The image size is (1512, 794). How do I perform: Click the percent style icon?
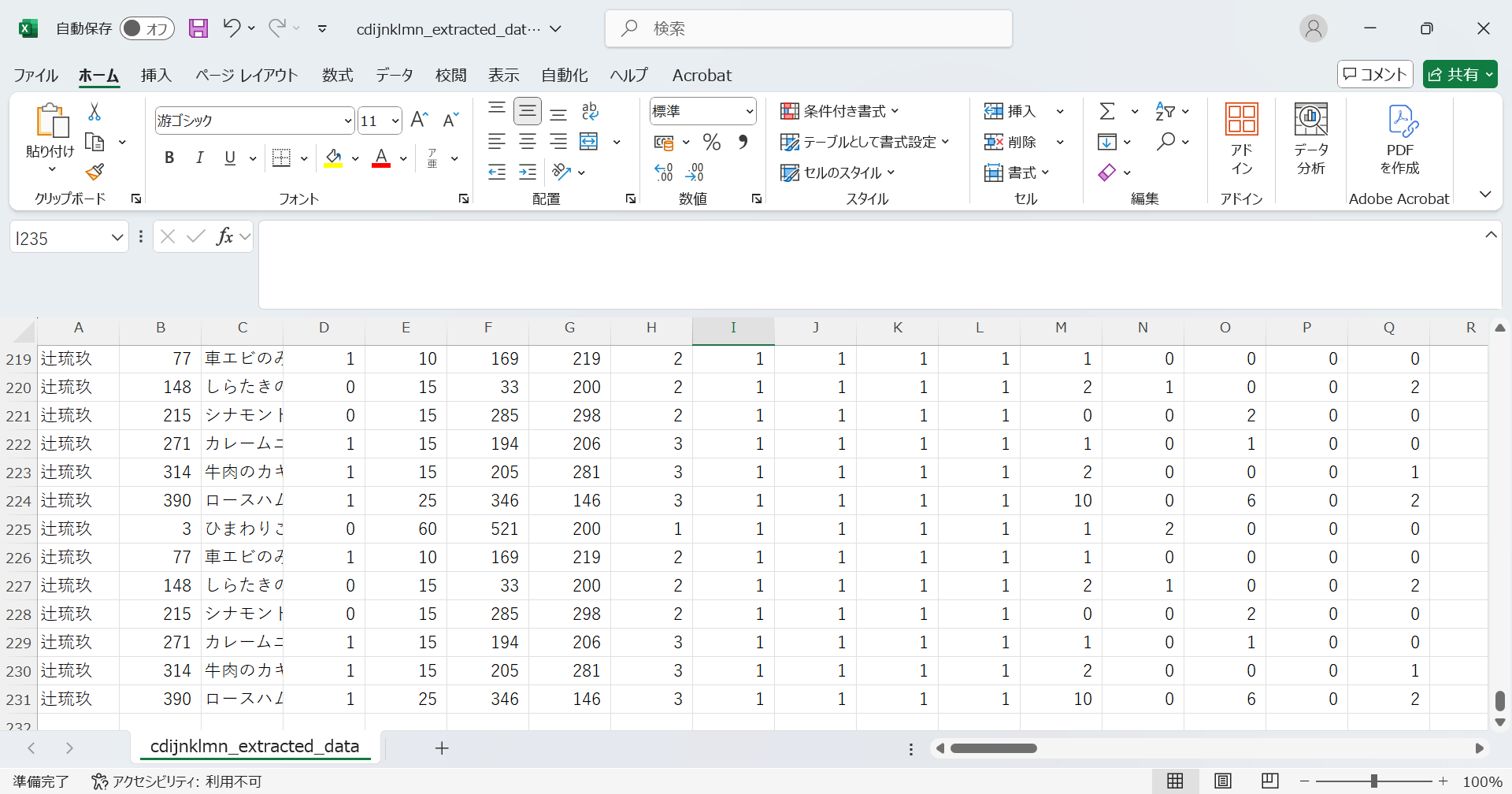point(712,142)
